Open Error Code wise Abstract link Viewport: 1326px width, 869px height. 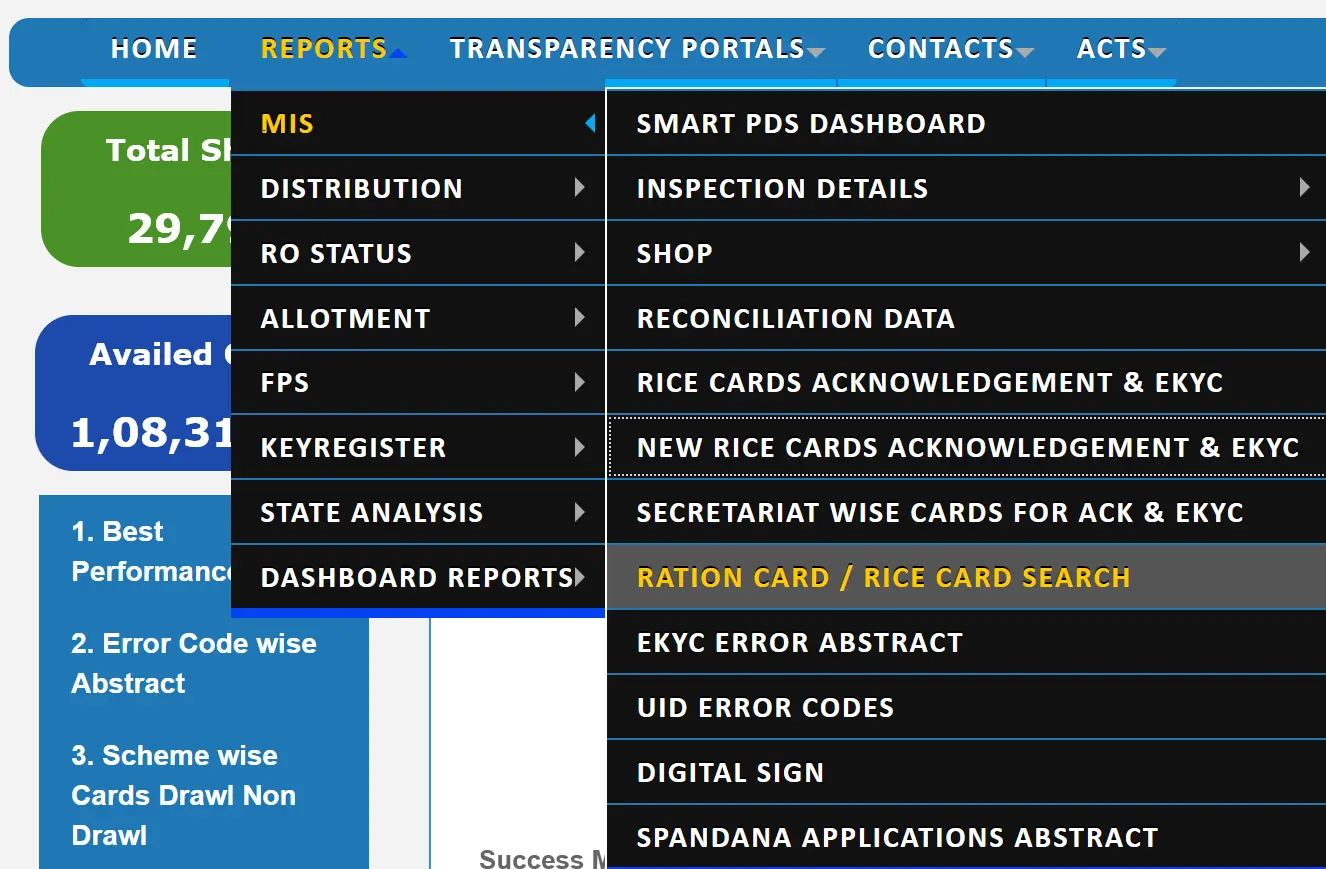pyautogui.click(x=194, y=663)
